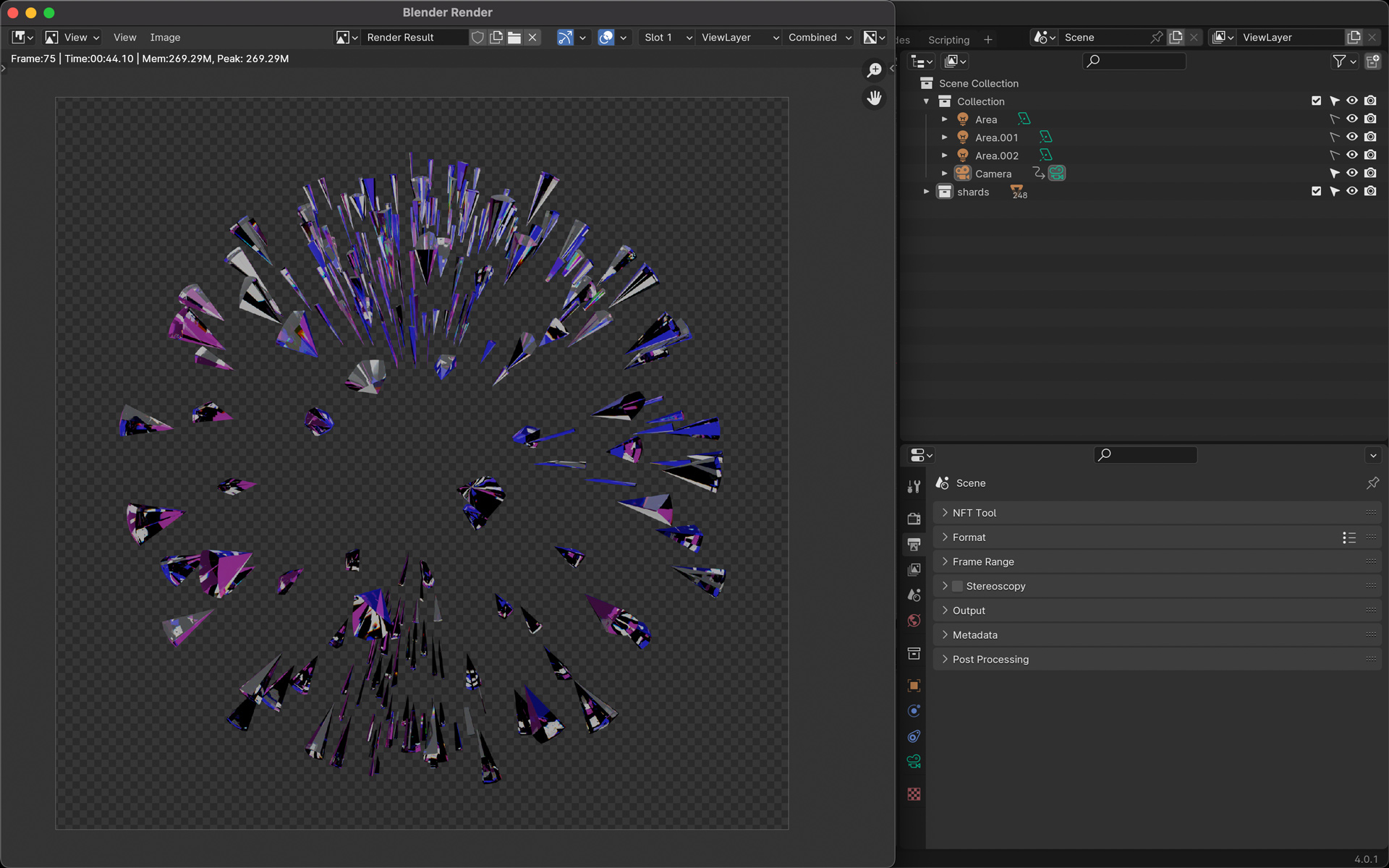
Task: Disable the shards collection checkbox
Action: tap(1316, 191)
